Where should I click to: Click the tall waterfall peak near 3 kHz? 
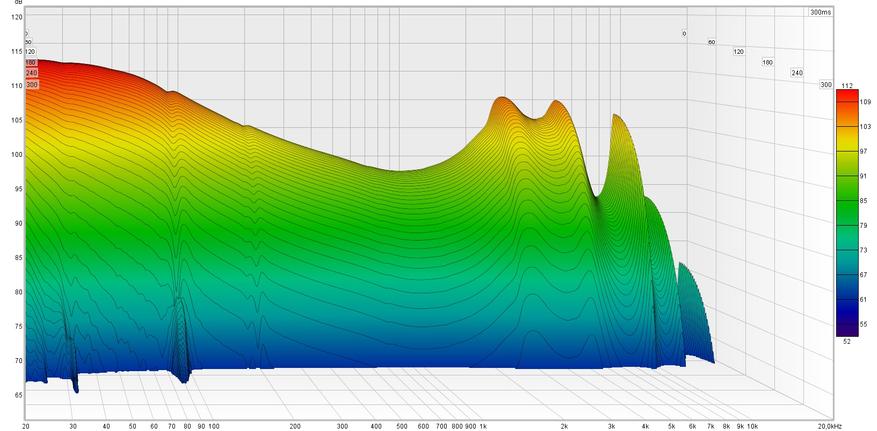tap(619, 119)
